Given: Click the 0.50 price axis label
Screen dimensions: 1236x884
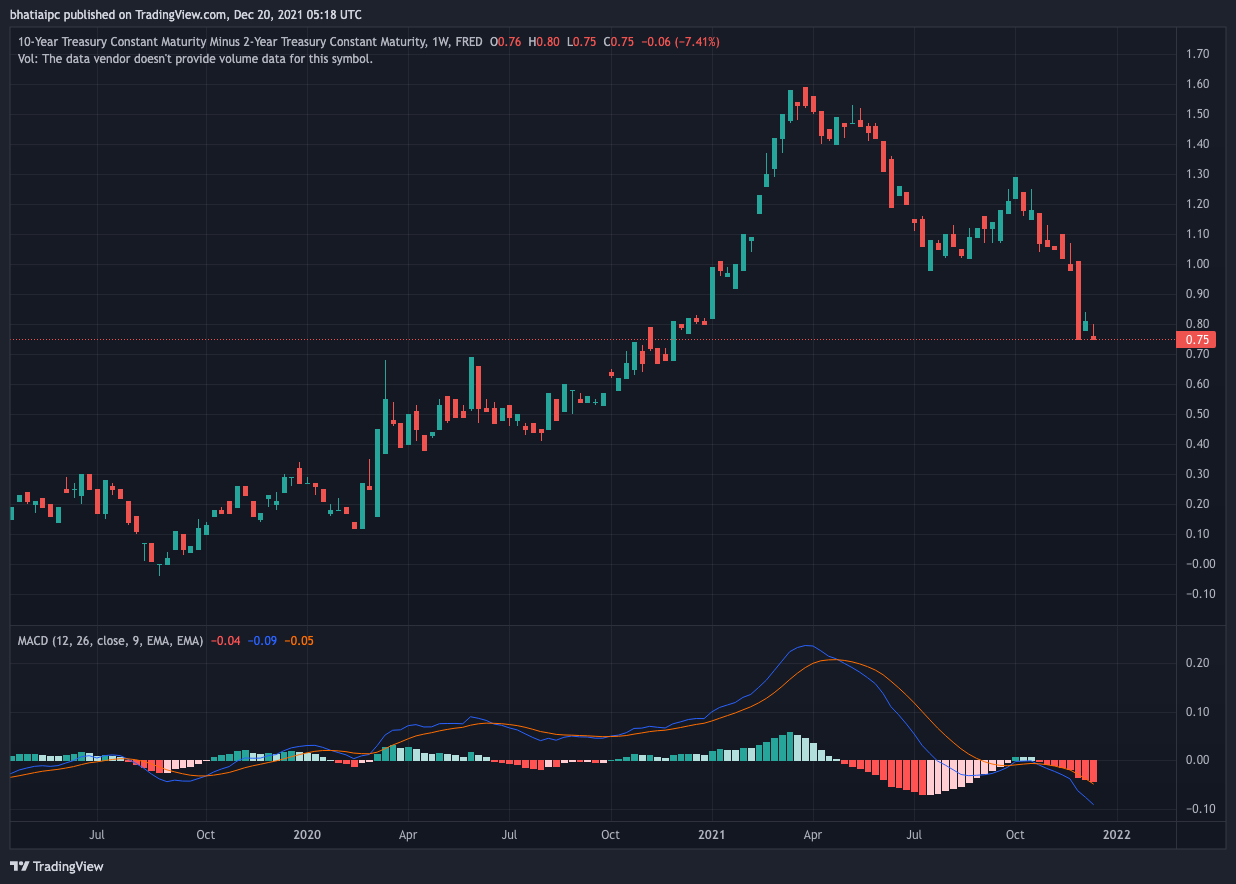Looking at the screenshot, I should pyautogui.click(x=1197, y=414).
